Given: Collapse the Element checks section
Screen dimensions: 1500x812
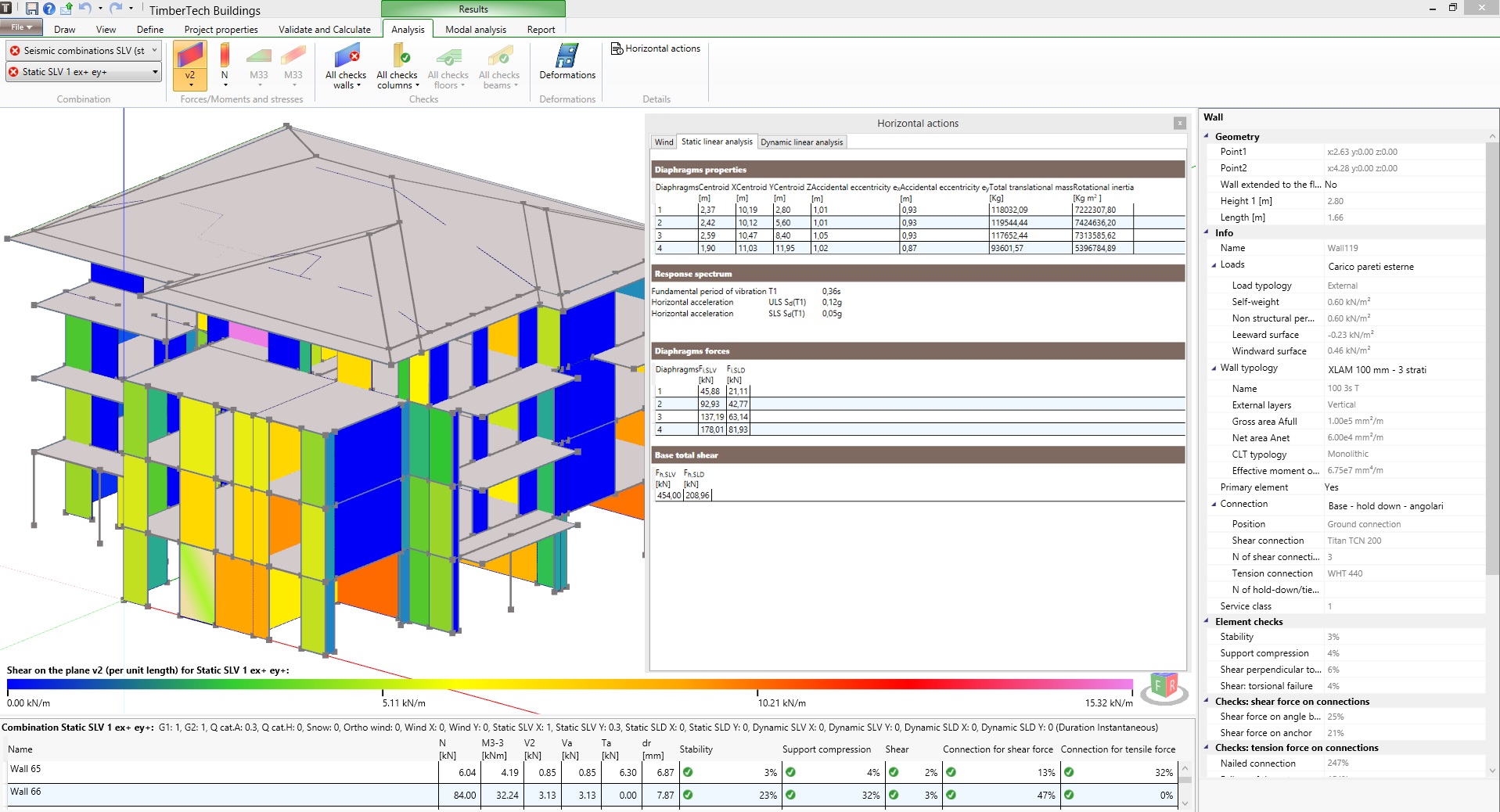Looking at the screenshot, I should pos(1206,621).
